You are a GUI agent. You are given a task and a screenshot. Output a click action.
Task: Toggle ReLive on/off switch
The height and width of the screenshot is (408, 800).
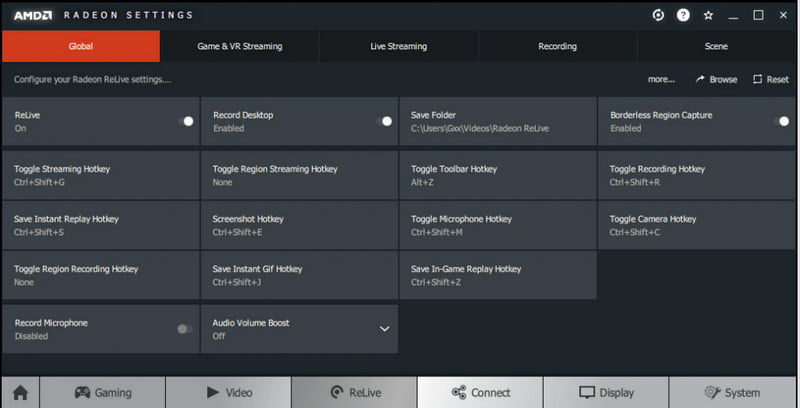pyautogui.click(x=186, y=121)
